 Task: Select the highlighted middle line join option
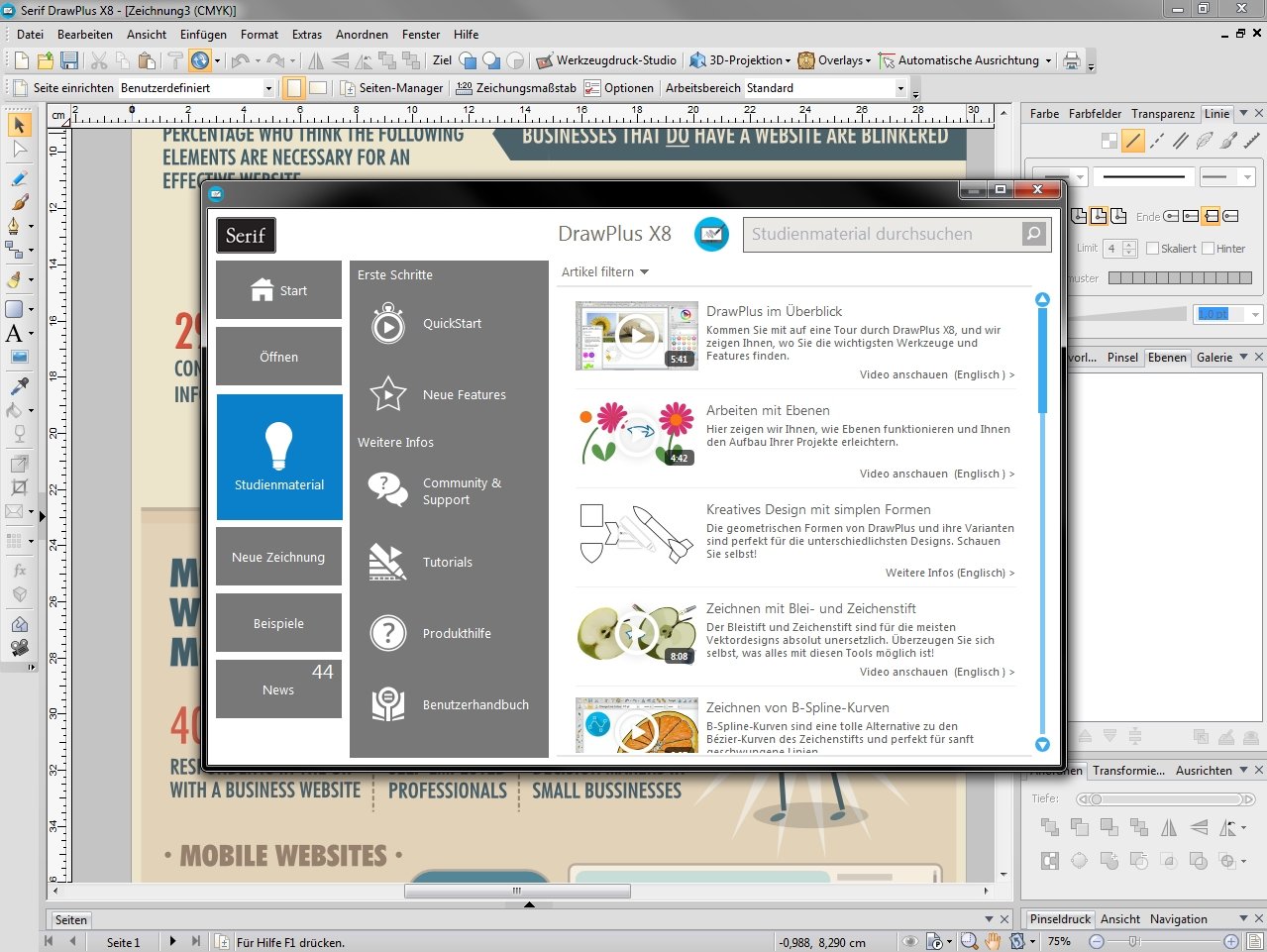[1099, 216]
